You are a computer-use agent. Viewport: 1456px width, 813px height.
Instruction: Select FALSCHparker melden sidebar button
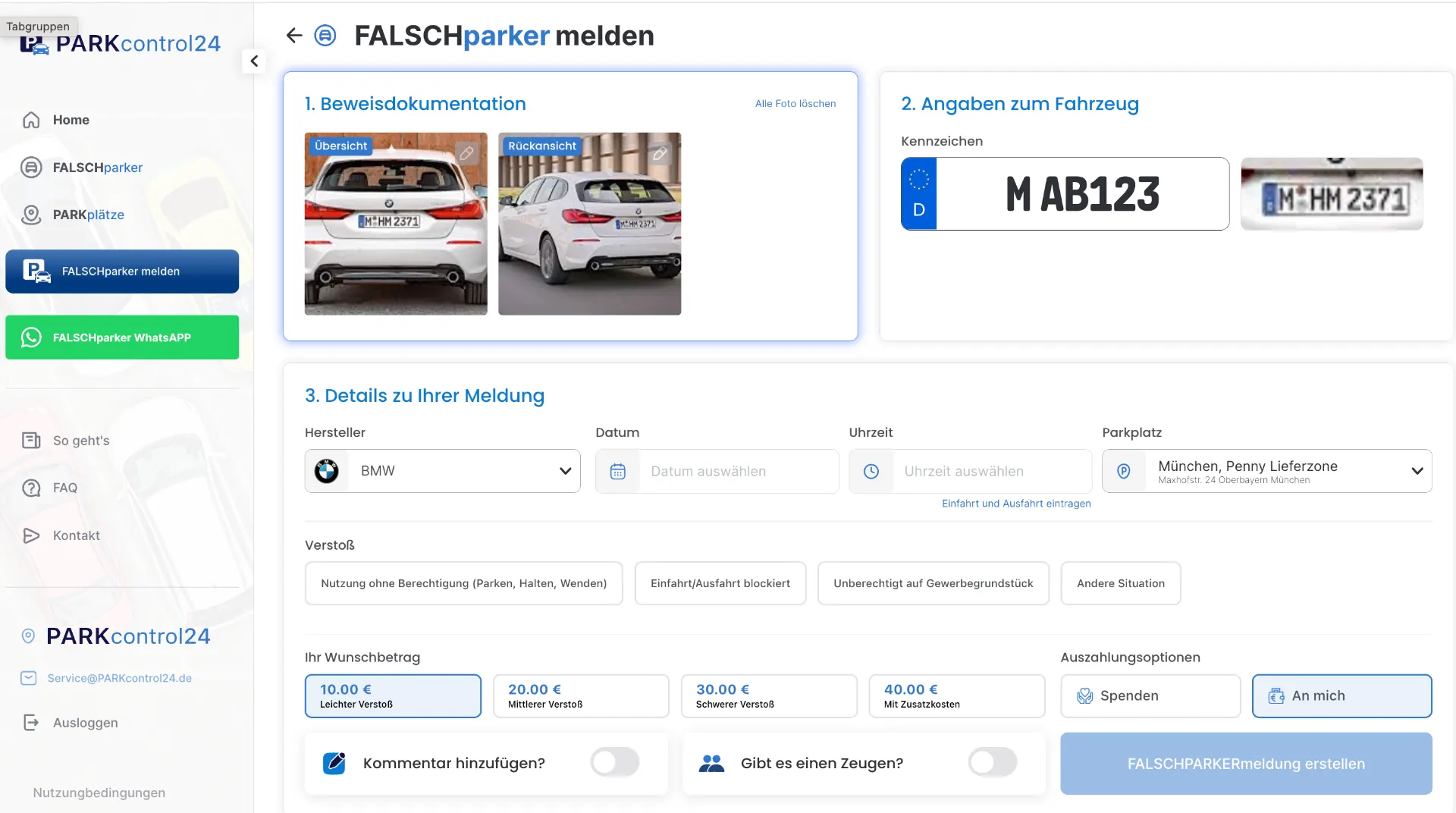point(122,272)
